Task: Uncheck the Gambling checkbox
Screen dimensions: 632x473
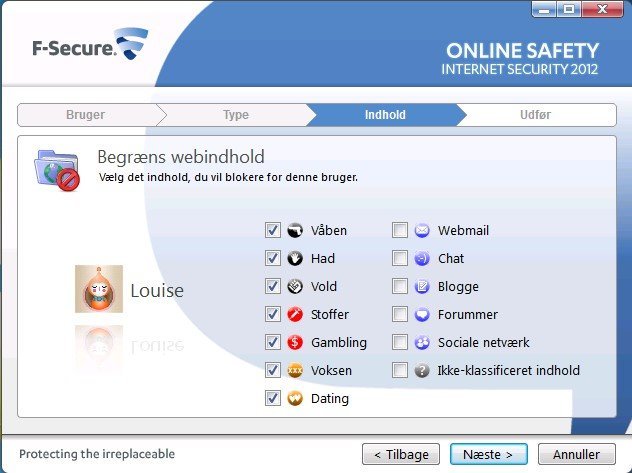Action: pos(272,342)
